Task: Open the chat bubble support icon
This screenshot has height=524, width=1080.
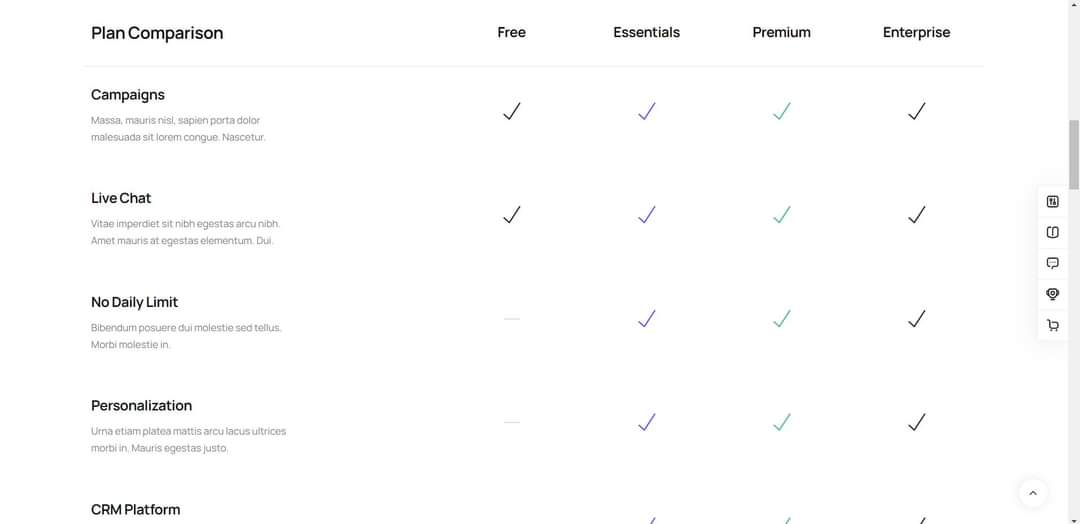Action: tap(1052, 263)
